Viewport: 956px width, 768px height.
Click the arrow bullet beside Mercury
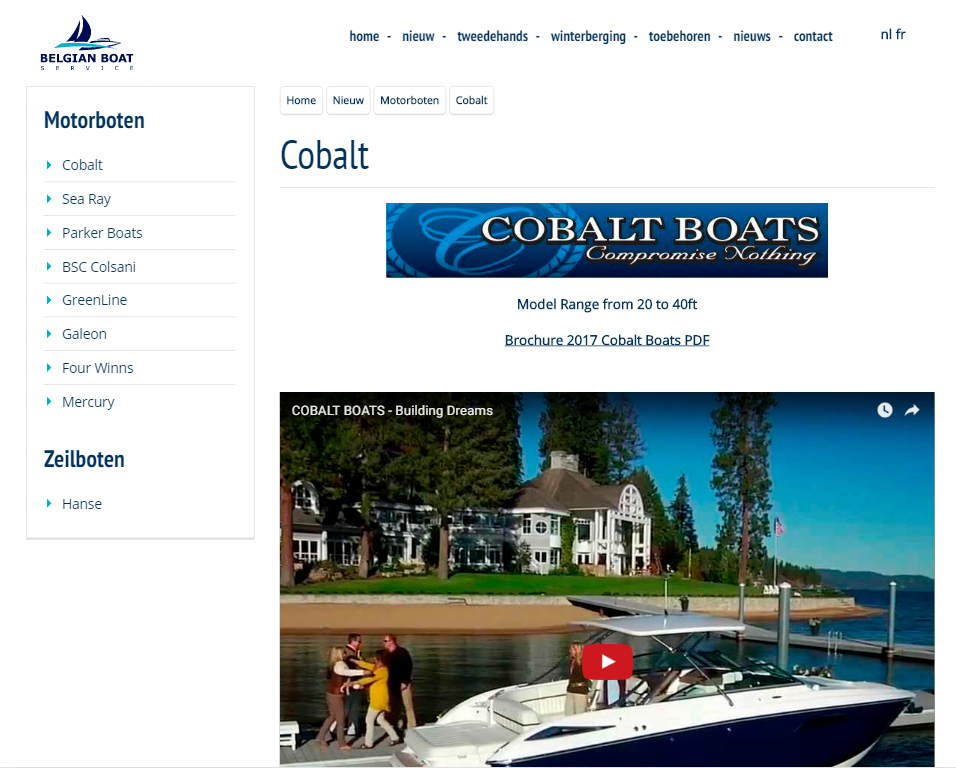click(49, 401)
